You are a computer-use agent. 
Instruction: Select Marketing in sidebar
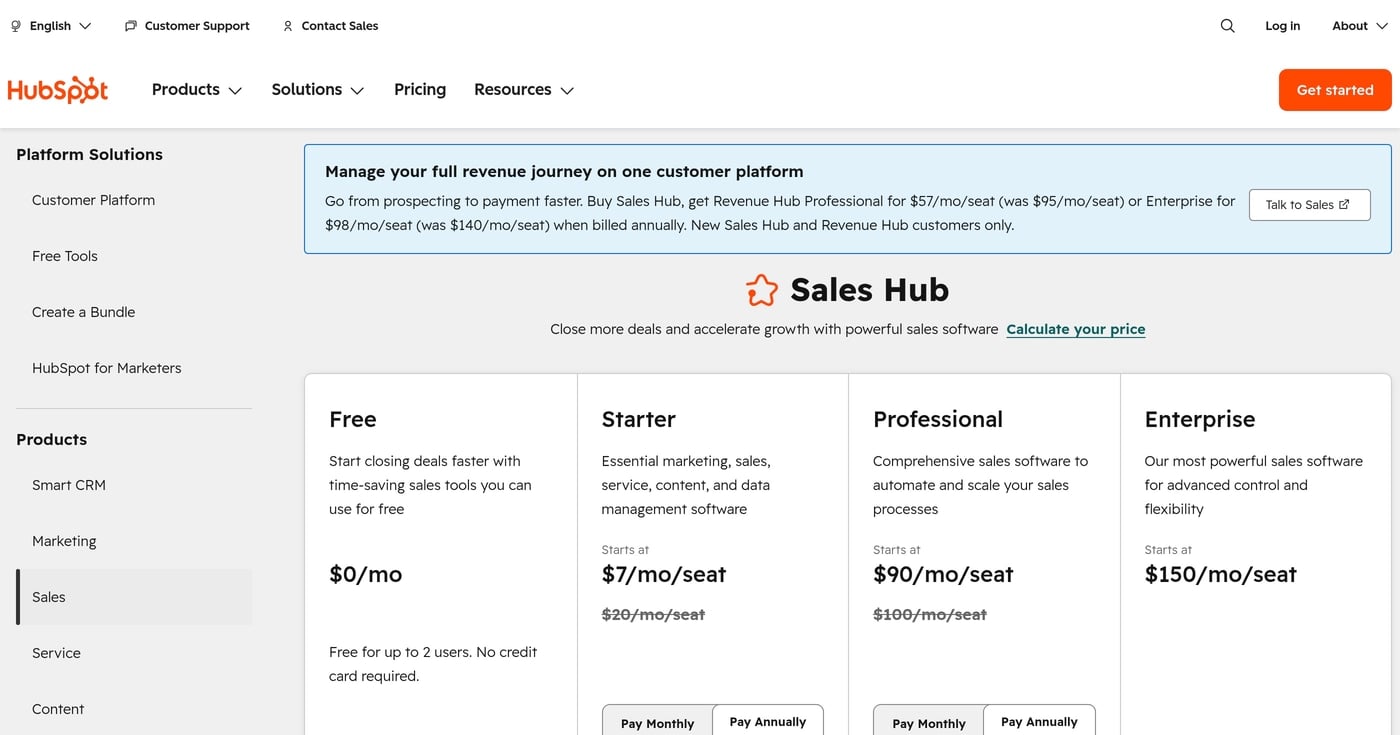click(64, 541)
